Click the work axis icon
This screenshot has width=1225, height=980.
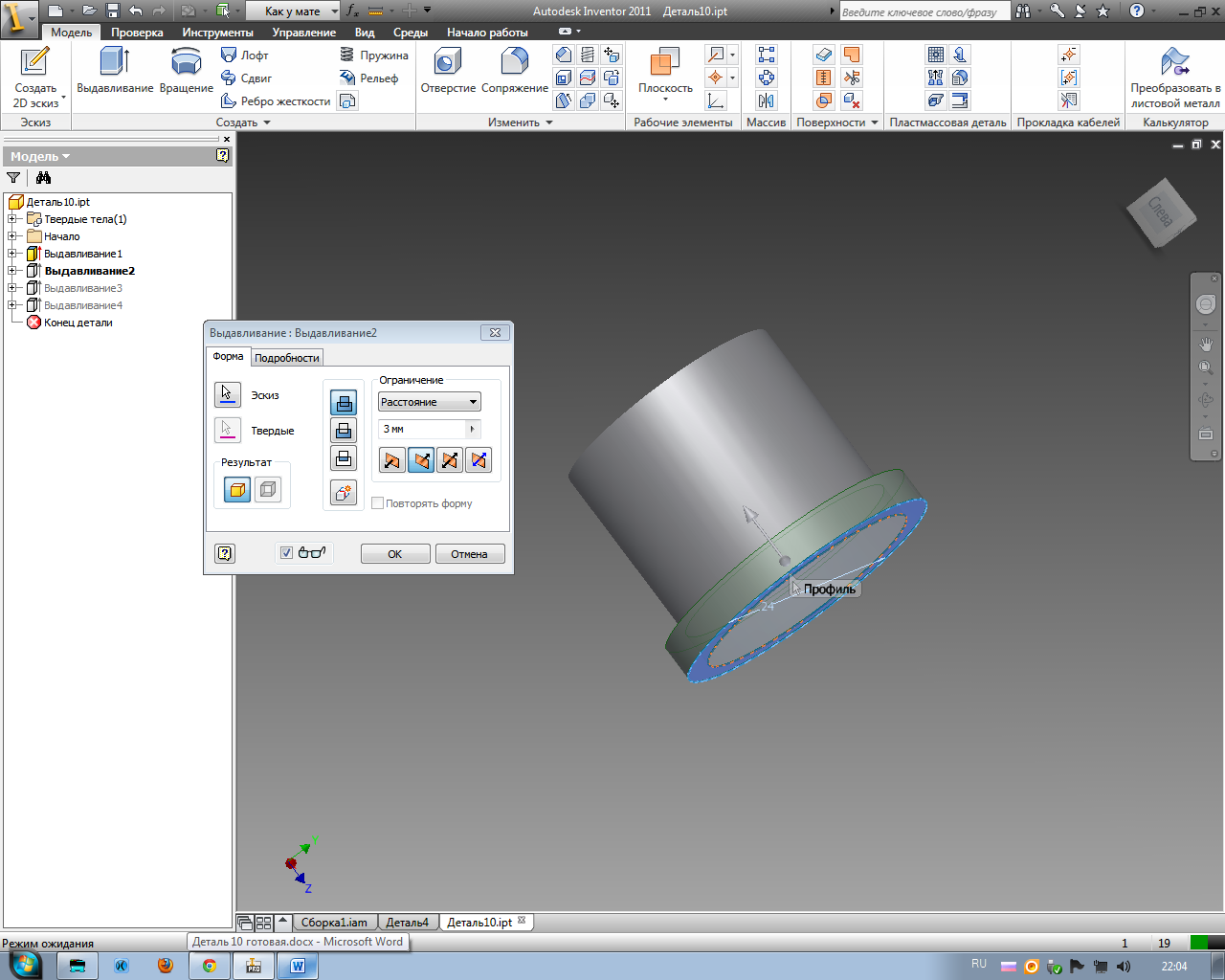tap(716, 55)
